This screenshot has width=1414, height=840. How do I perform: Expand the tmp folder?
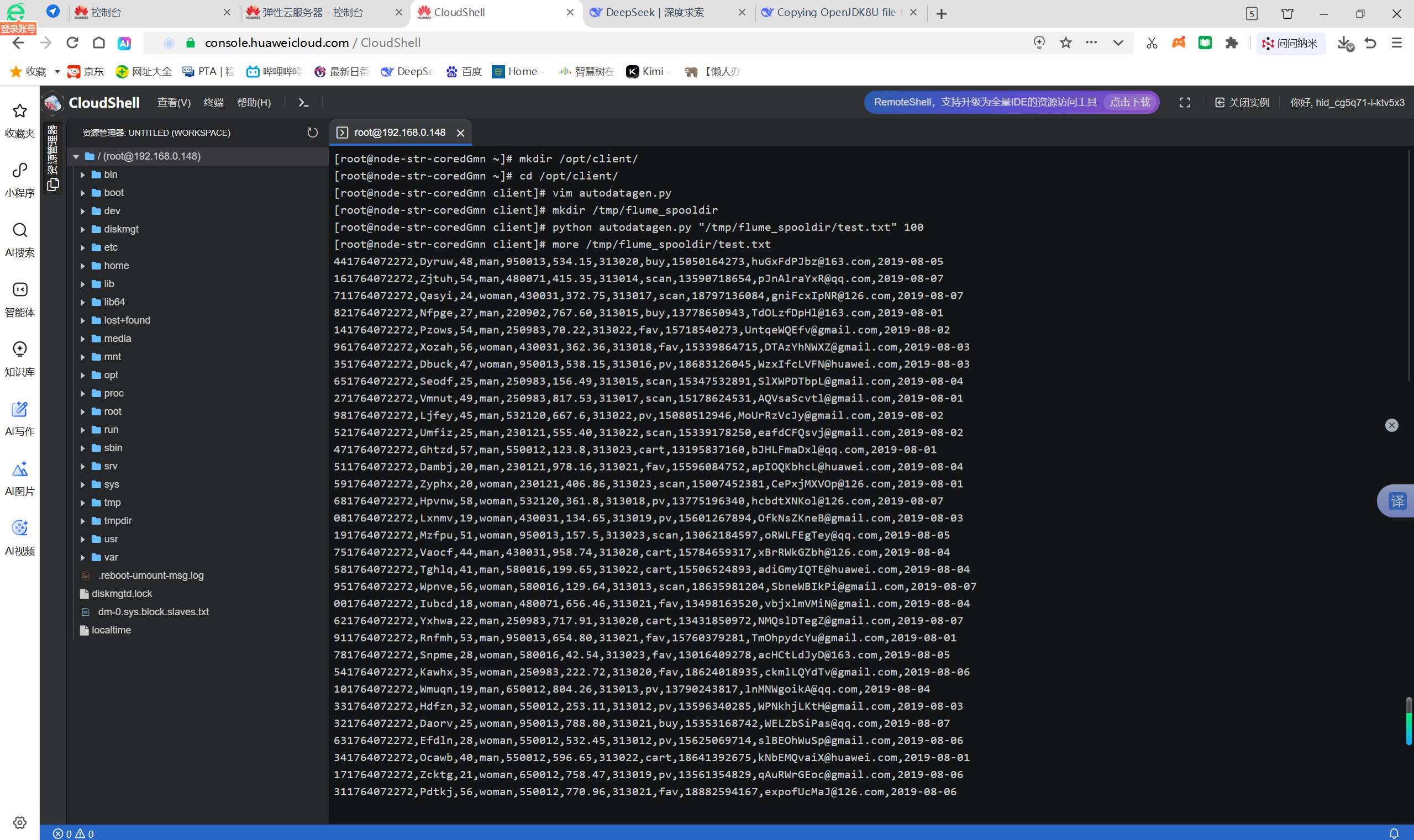click(x=112, y=502)
